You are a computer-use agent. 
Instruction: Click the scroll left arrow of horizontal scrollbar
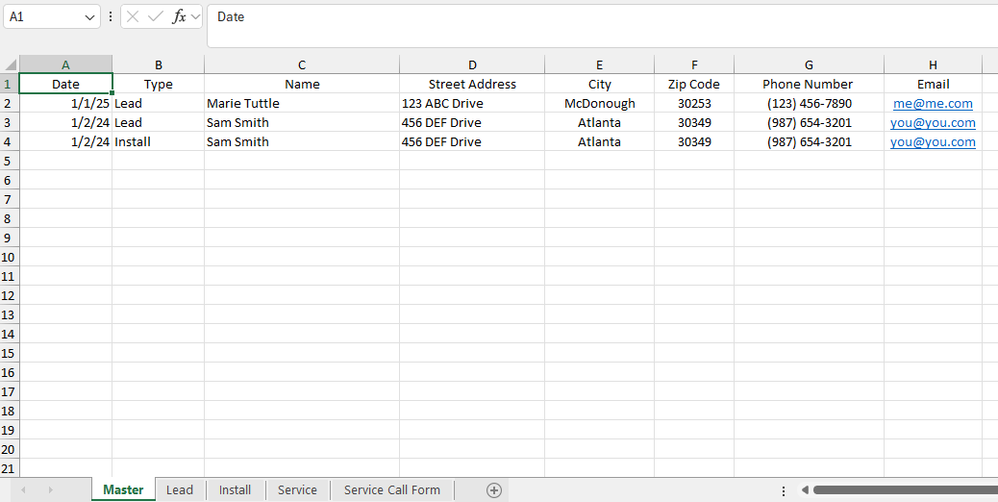(805, 490)
